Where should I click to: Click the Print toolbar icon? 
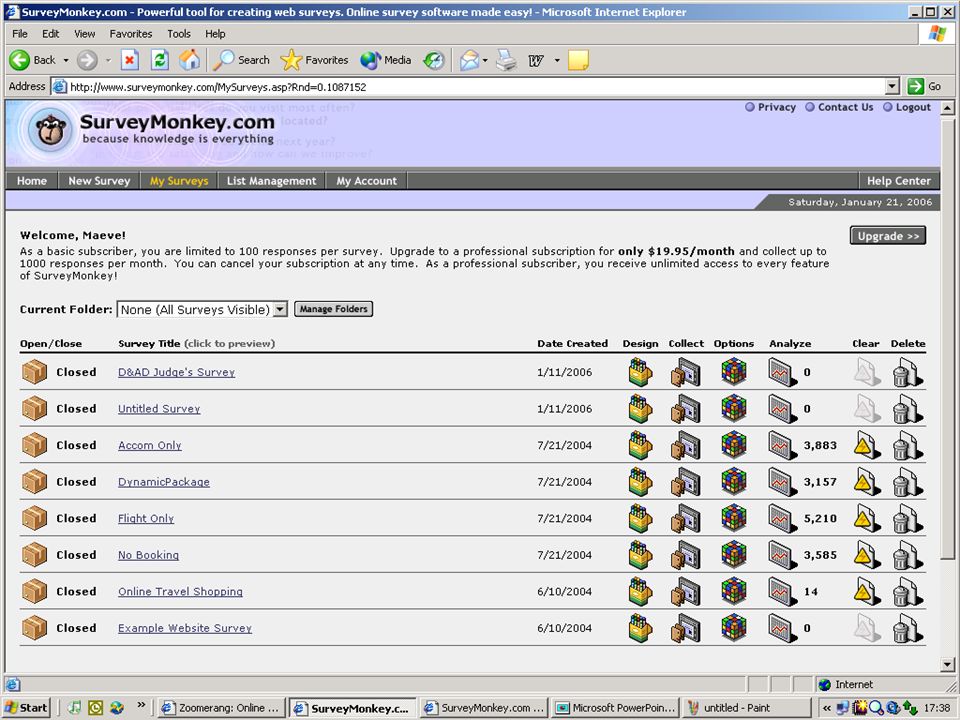point(506,60)
